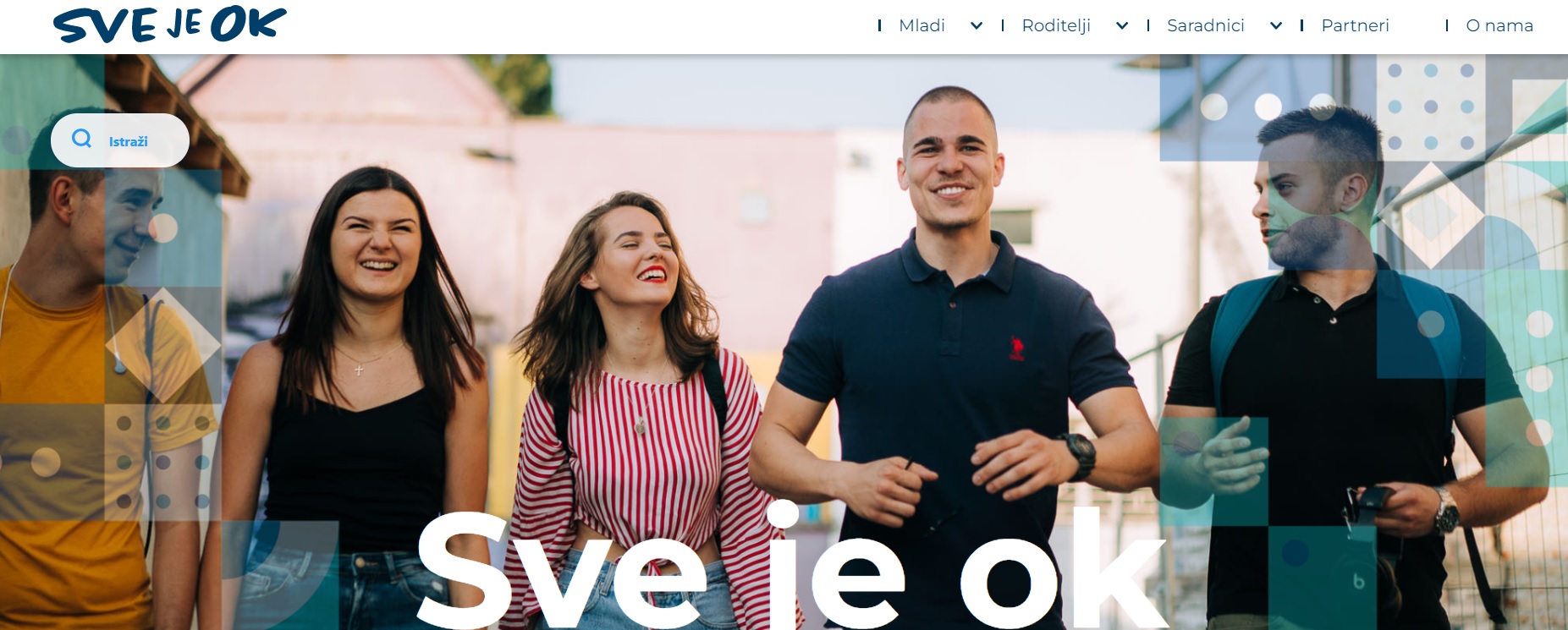Go to the Partneri page
This screenshot has height=630, width=1568.
pos(1356,25)
